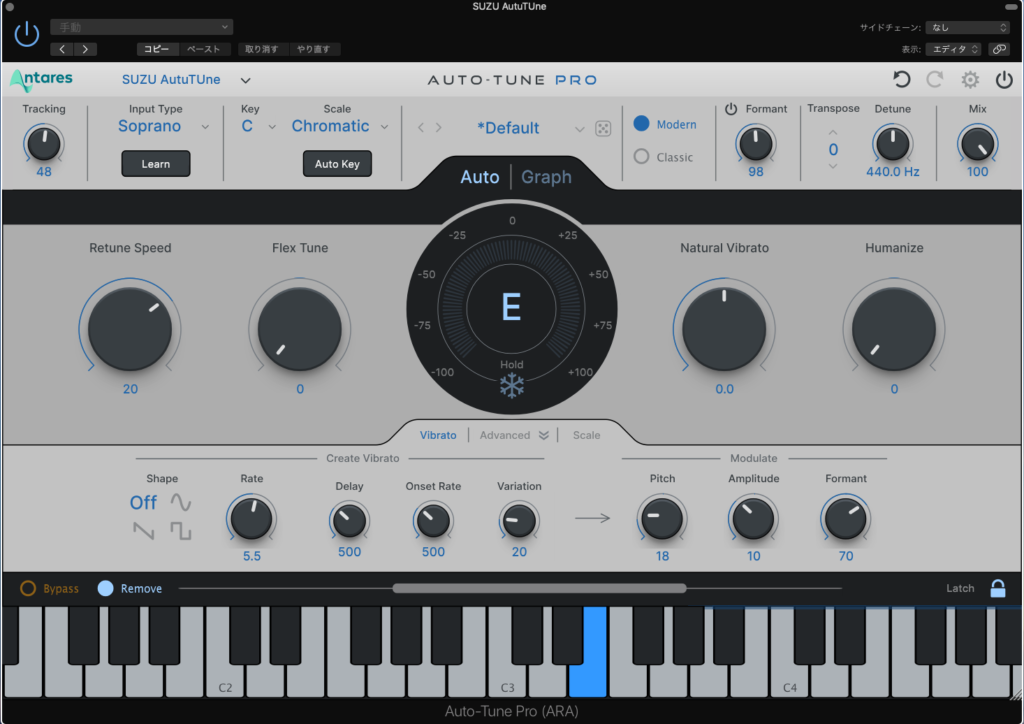This screenshot has height=724, width=1024.
Task: Select the Modern mode radio button
Action: (x=642, y=124)
